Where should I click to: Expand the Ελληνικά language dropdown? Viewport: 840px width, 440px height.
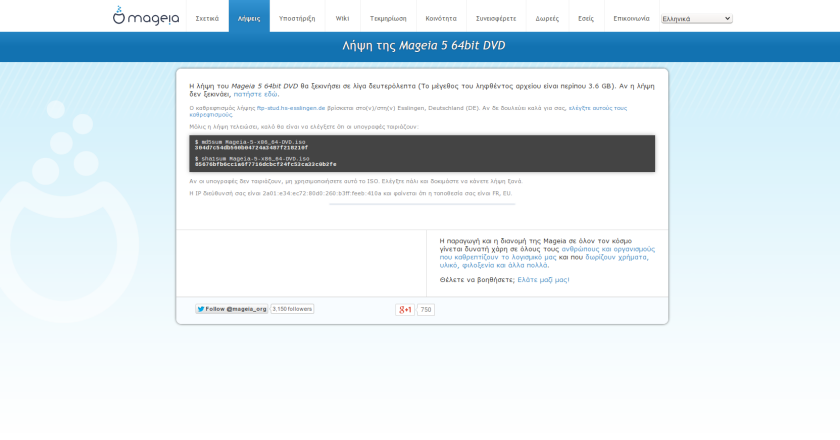tap(696, 19)
